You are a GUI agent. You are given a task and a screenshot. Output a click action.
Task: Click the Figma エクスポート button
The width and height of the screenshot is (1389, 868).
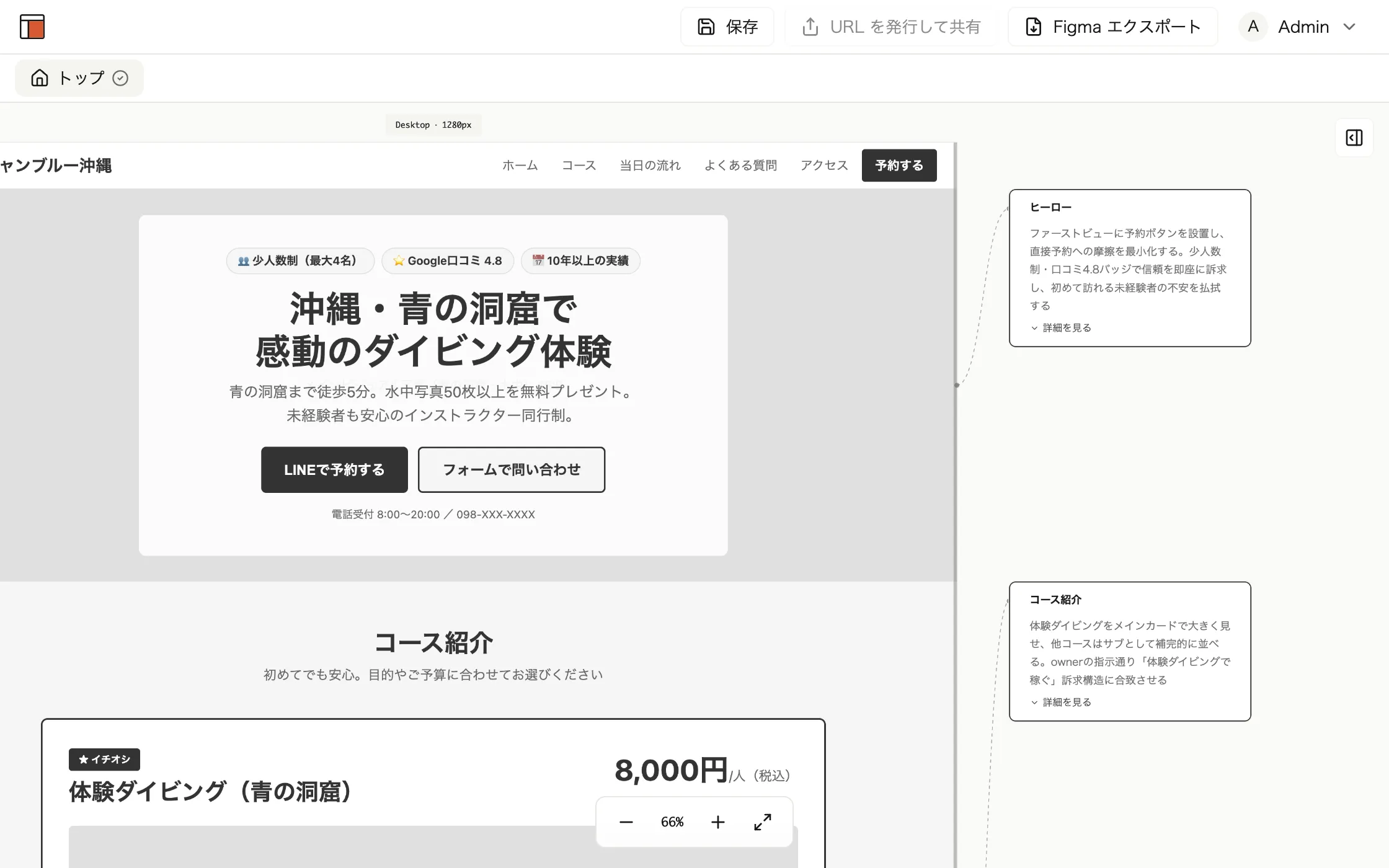click(x=1113, y=27)
